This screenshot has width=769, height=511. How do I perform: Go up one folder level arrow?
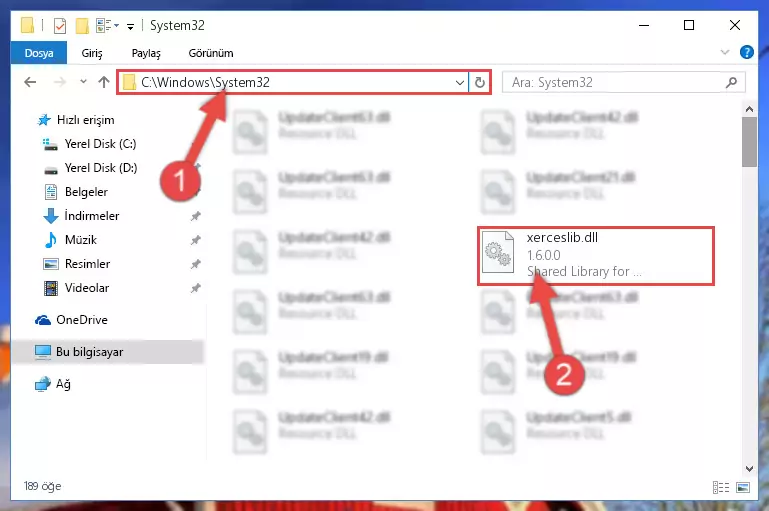click(x=103, y=82)
